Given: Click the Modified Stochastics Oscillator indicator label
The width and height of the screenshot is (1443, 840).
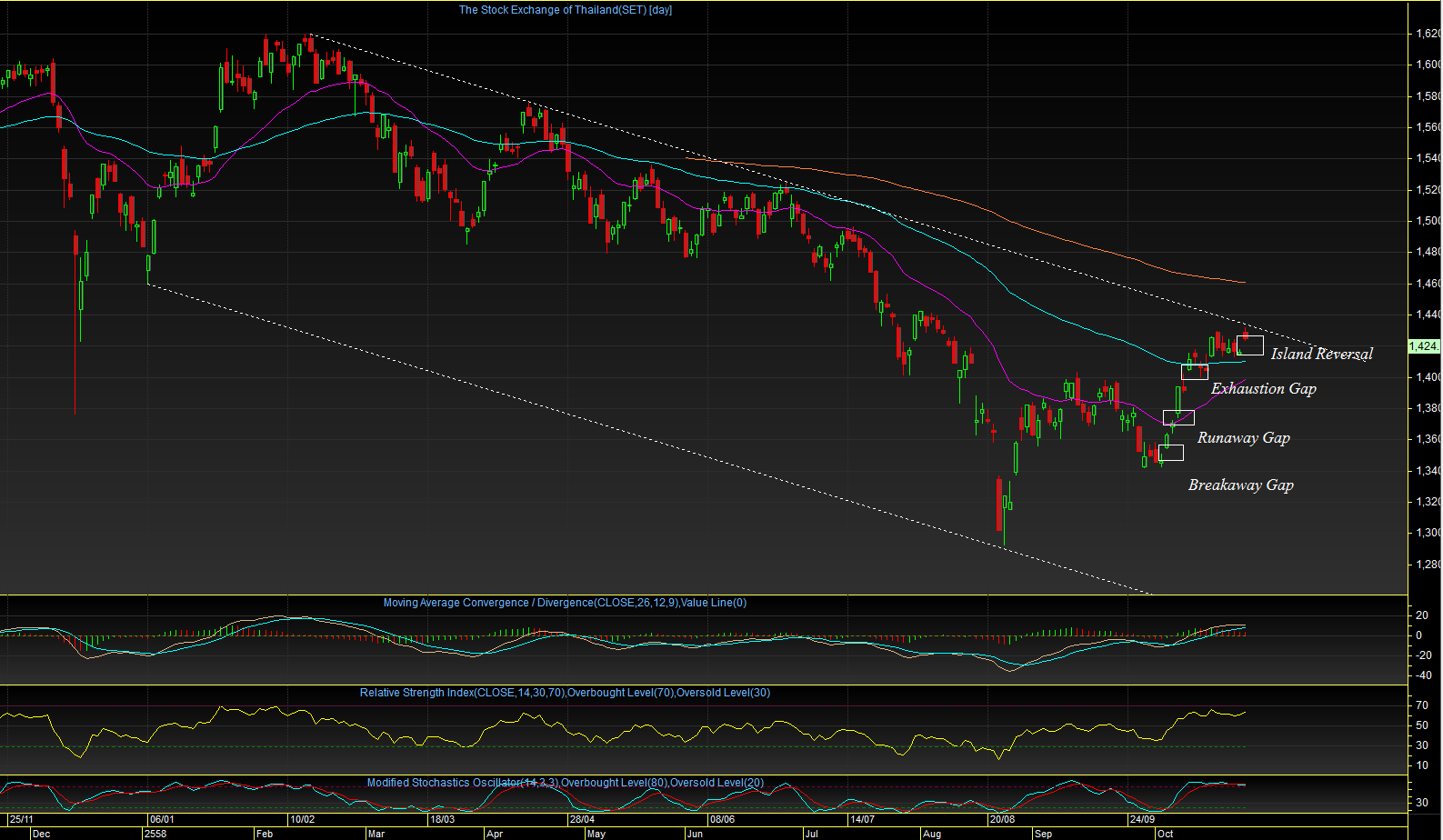Looking at the screenshot, I should coord(565,783).
